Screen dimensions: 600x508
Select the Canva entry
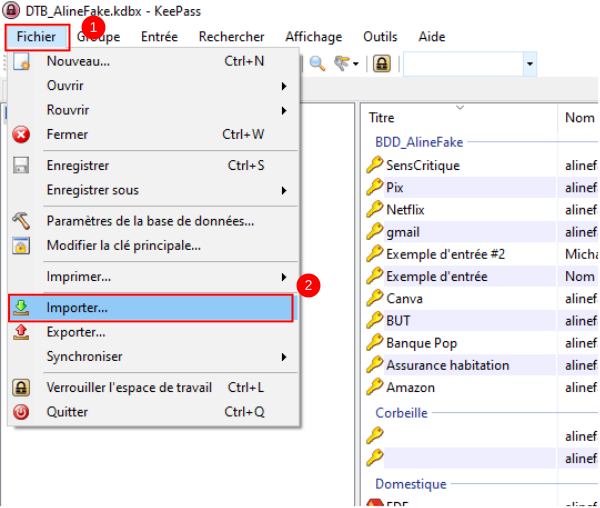tap(404, 299)
